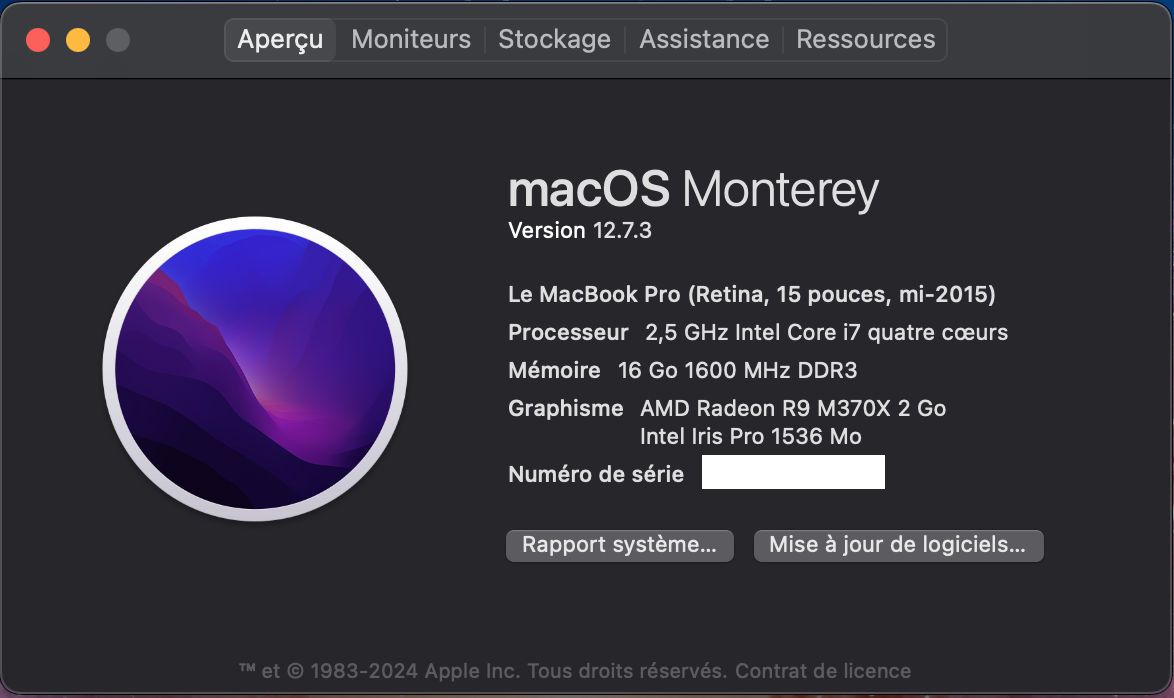Click the macOS Monterey logo image

pyautogui.click(x=255, y=368)
